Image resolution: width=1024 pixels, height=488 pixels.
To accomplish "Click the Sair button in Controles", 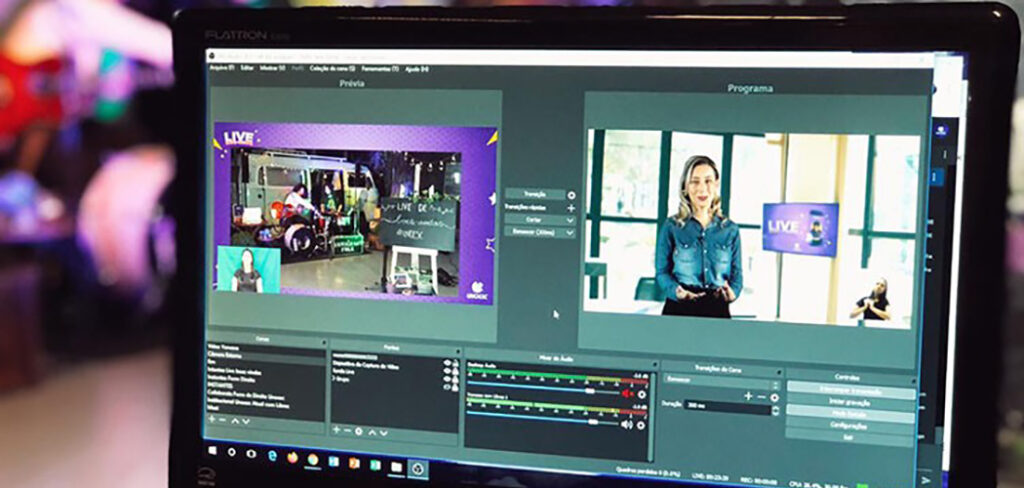I will [850, 437].
